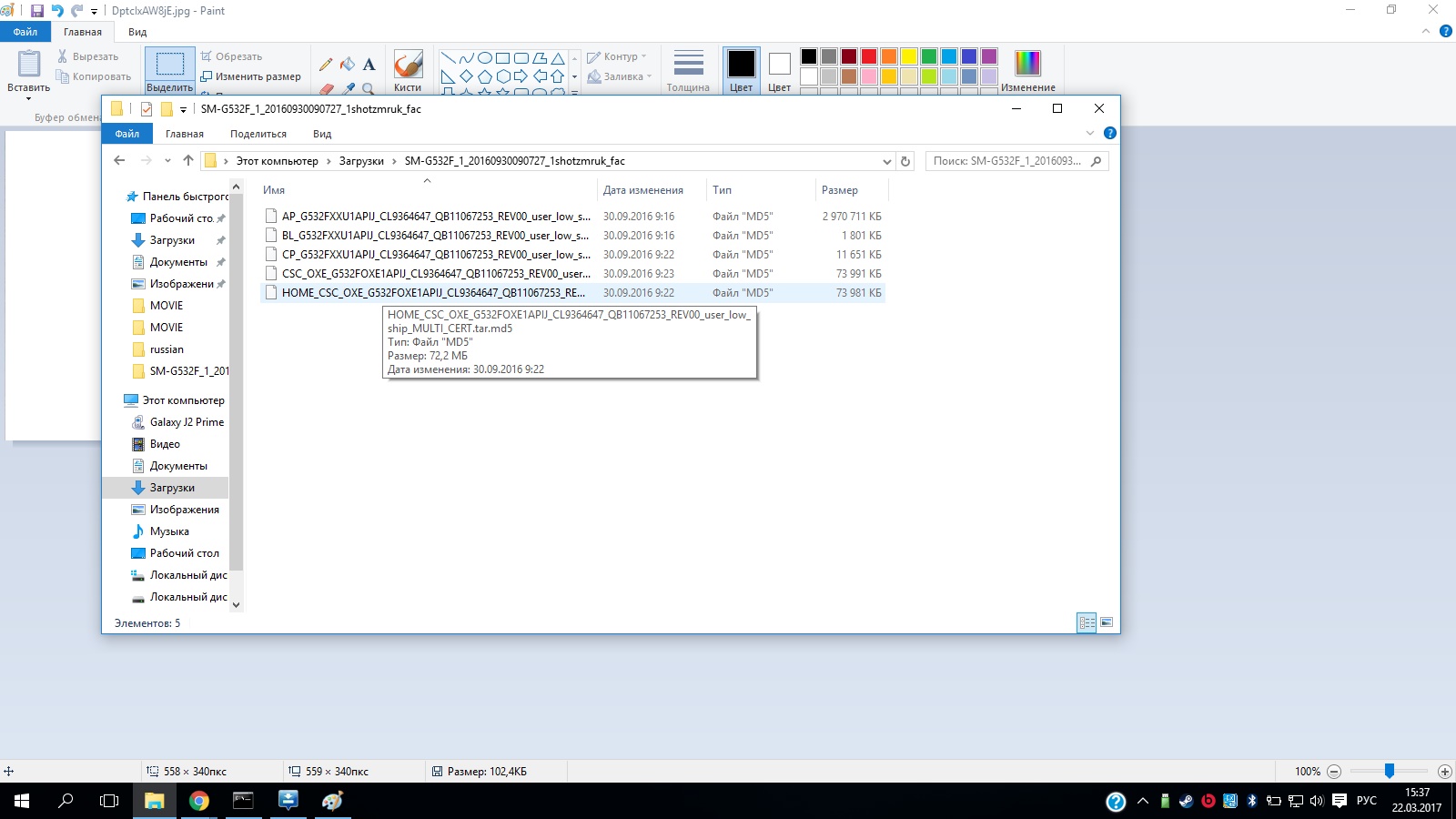Expand the address bar history dropdown
Image resolution: width=1456 pixels, height=819 pixels.
pos(887,161)
